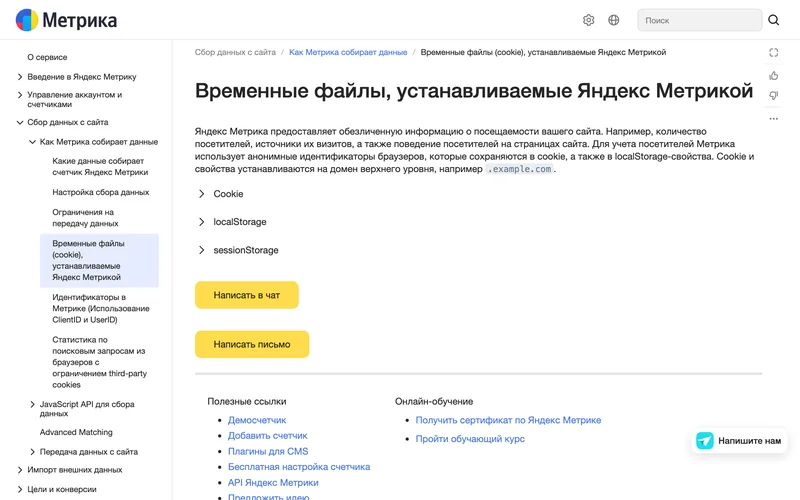
Task: Collapse Как Метрика собирает данные chevron
Action: click(32, 142)
